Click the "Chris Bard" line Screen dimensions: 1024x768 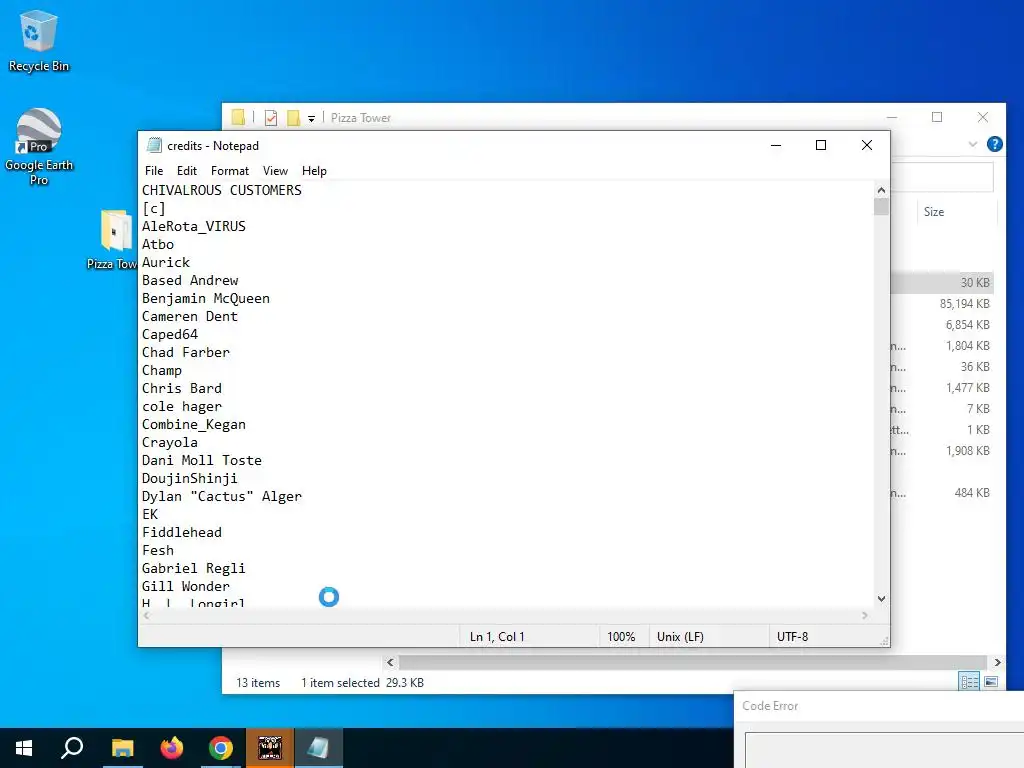pyautogui.click(x=182, y=389)
